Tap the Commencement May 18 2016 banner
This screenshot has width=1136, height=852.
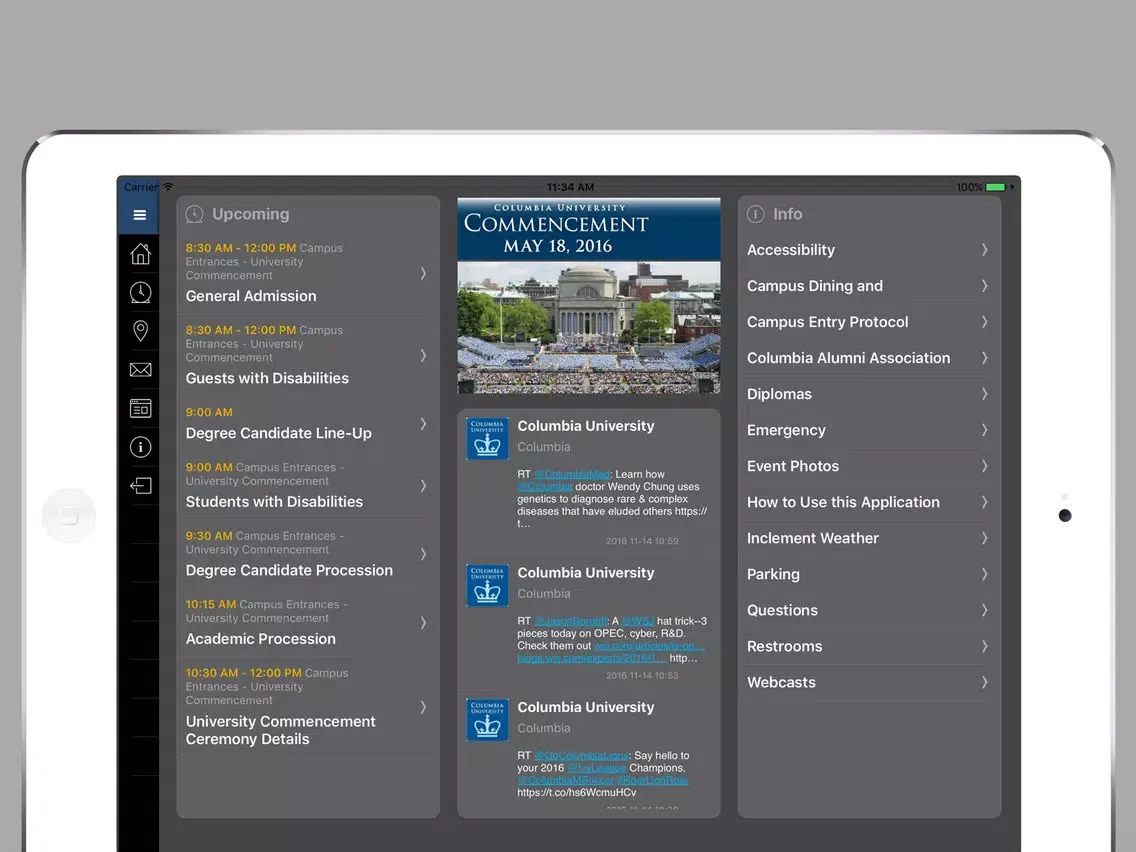tap(588, 230)
